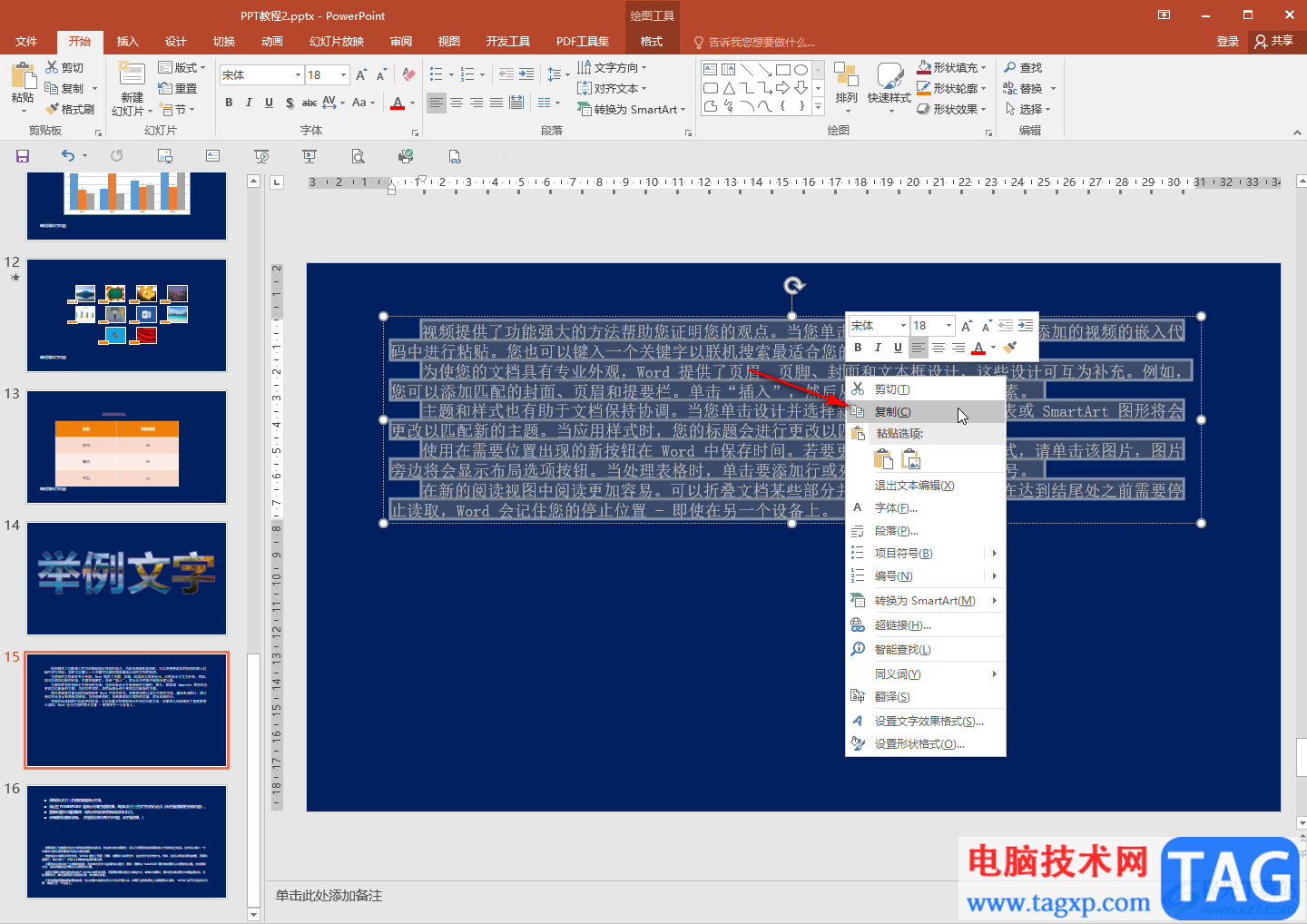Choose Hyperlink (超链接) in context menu
Screen dimensions: 1307x924
[x=926, y=624]
